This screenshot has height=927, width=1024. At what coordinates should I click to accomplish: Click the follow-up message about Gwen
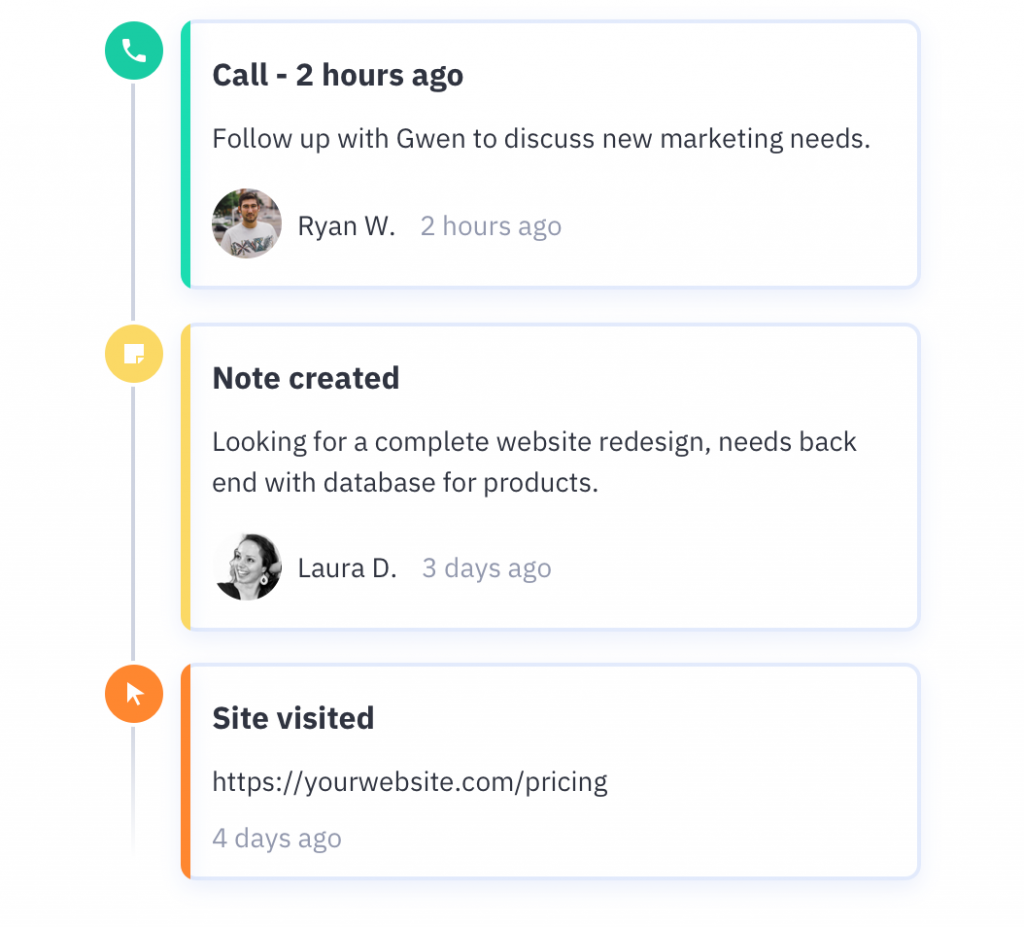point(542,138)
